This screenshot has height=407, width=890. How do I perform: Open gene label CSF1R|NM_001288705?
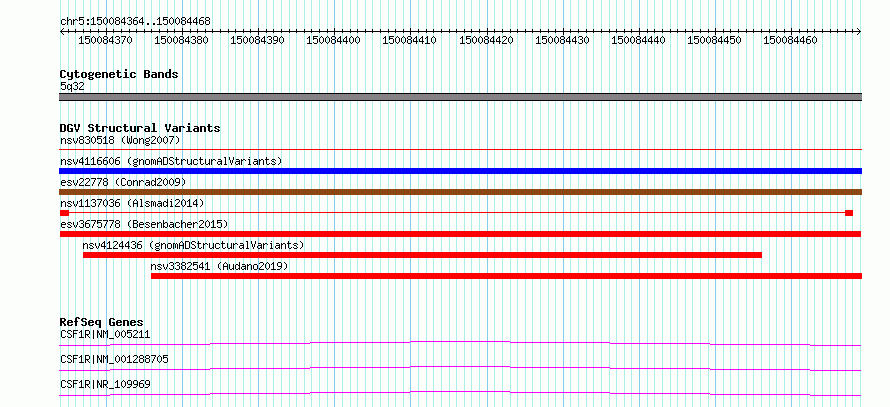click(x=114, y=359)
